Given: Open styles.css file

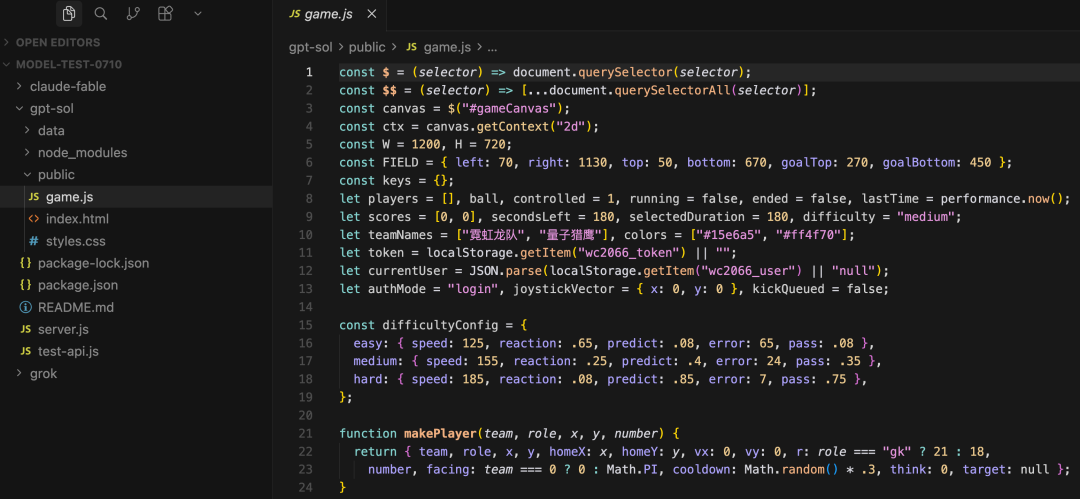Looking at the screenshot, I should coord(136,241).
